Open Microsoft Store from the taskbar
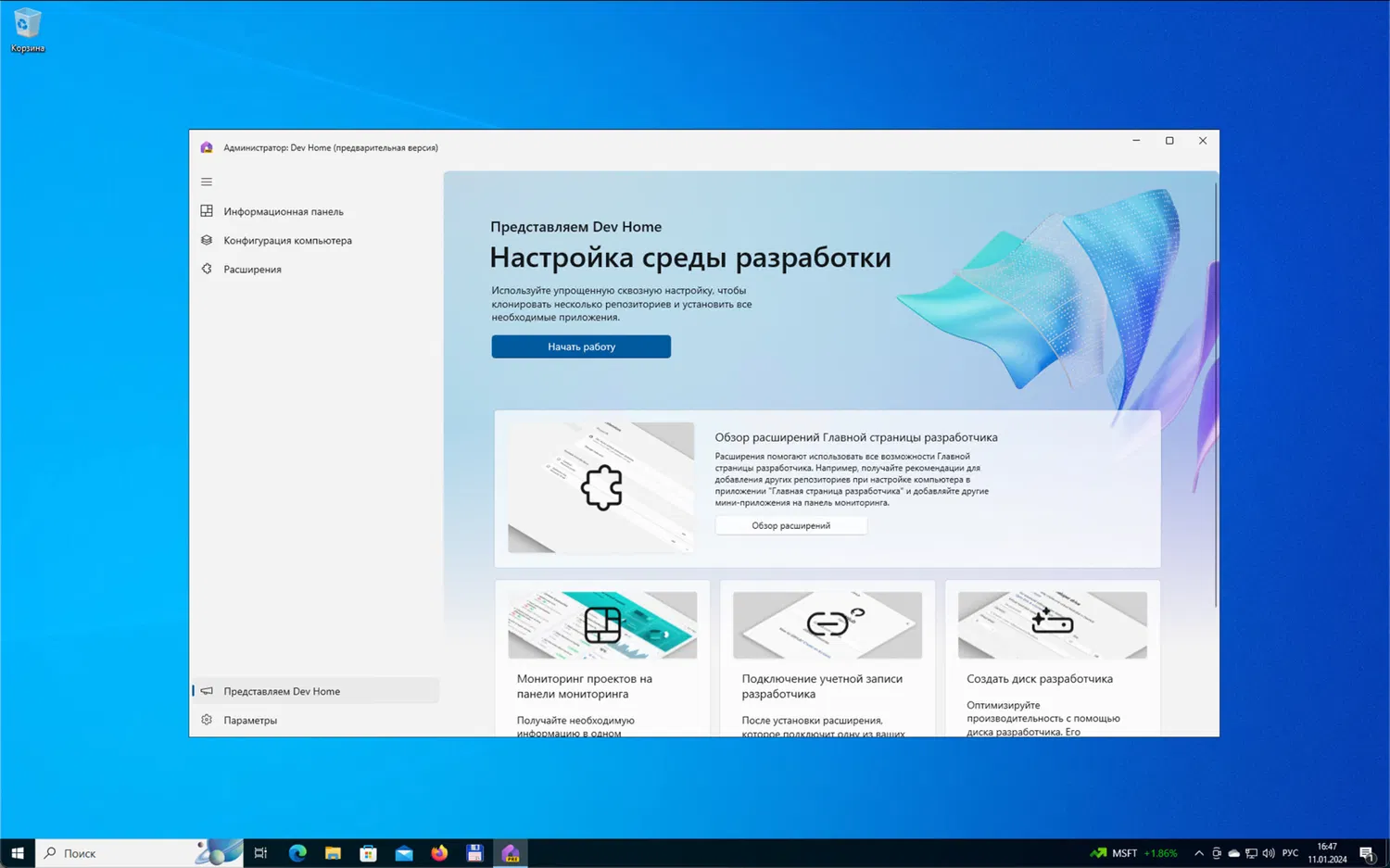 click(x=368, y=853)
